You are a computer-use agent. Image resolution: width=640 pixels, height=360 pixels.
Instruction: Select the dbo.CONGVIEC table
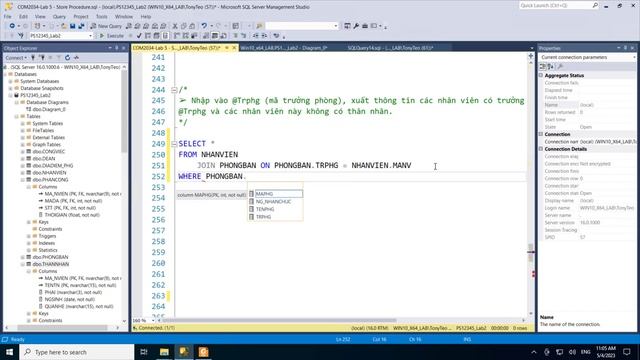pos(49,151)
